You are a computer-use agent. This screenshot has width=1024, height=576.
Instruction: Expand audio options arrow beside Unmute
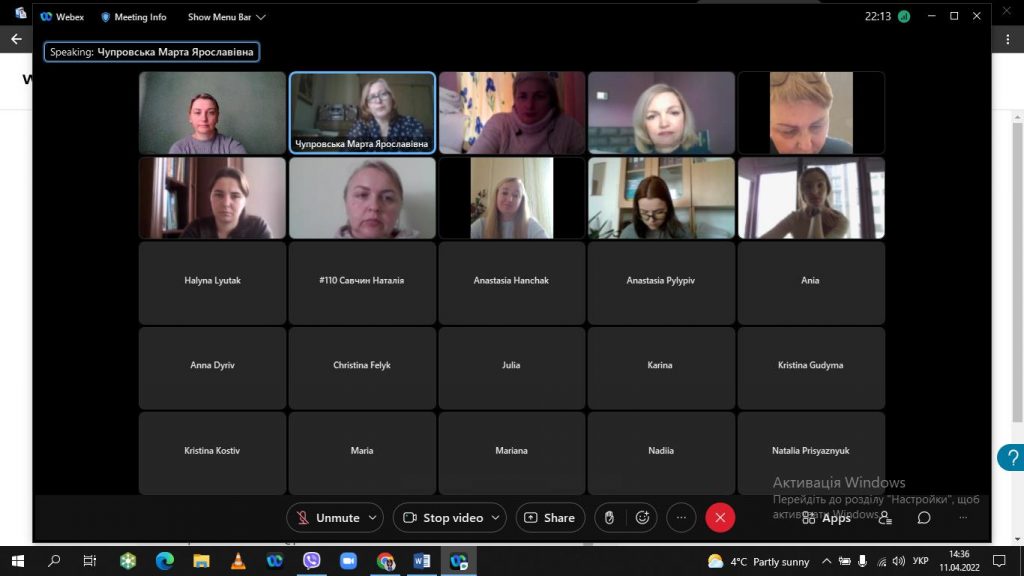pos(373,518)
